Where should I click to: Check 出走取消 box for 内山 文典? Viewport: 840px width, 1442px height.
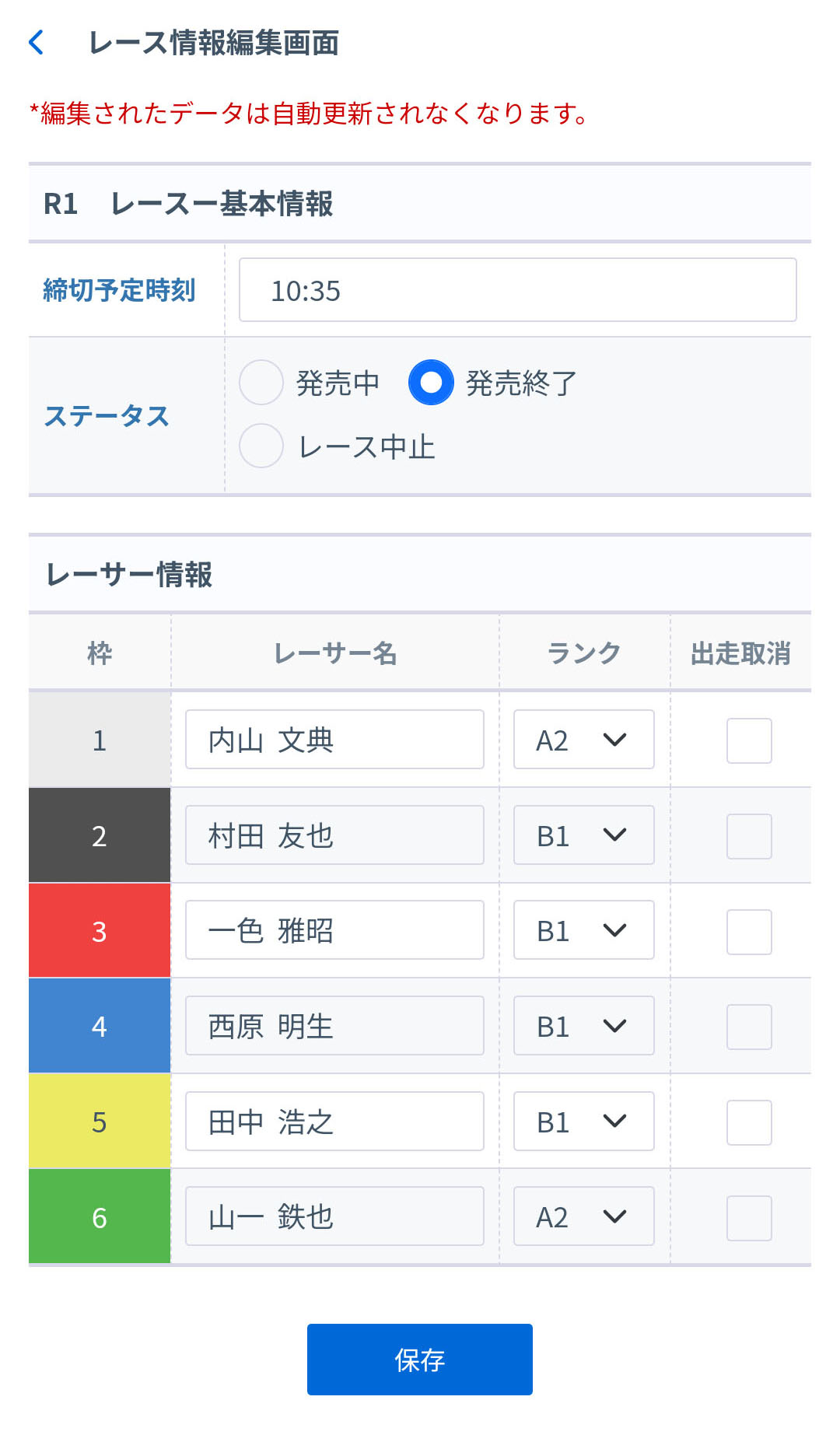pyautogui.click(x=749, y=740)
